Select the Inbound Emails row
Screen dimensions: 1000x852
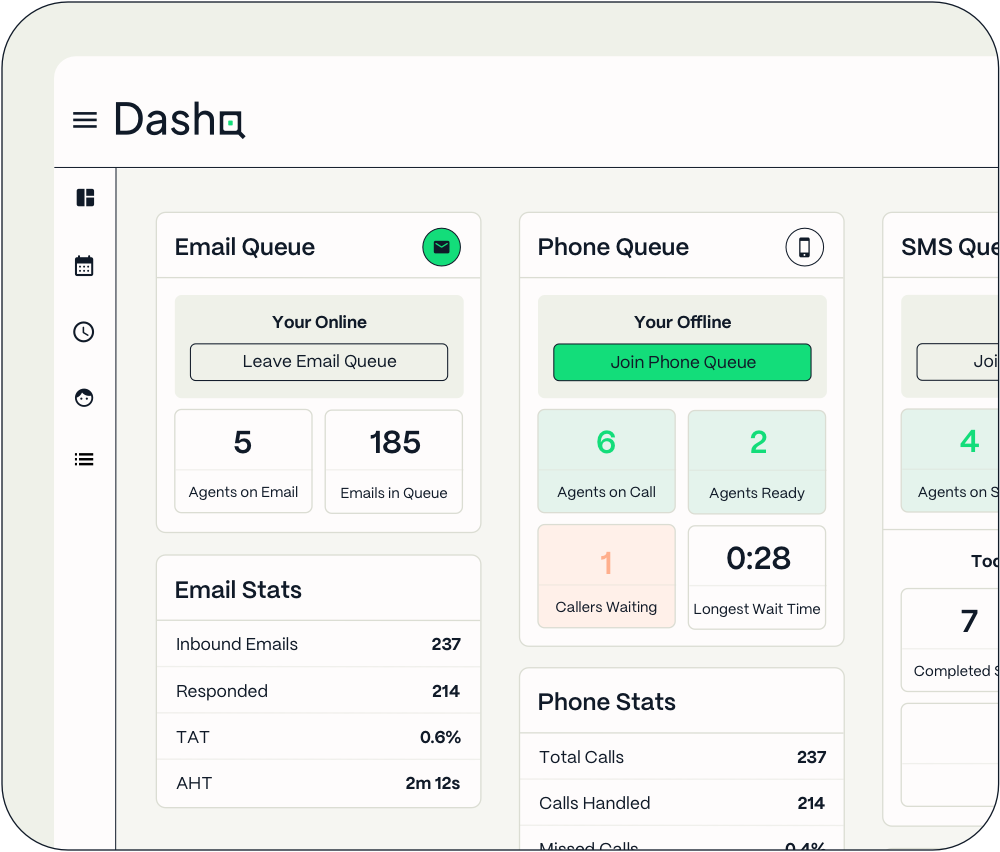pos(318,644)
